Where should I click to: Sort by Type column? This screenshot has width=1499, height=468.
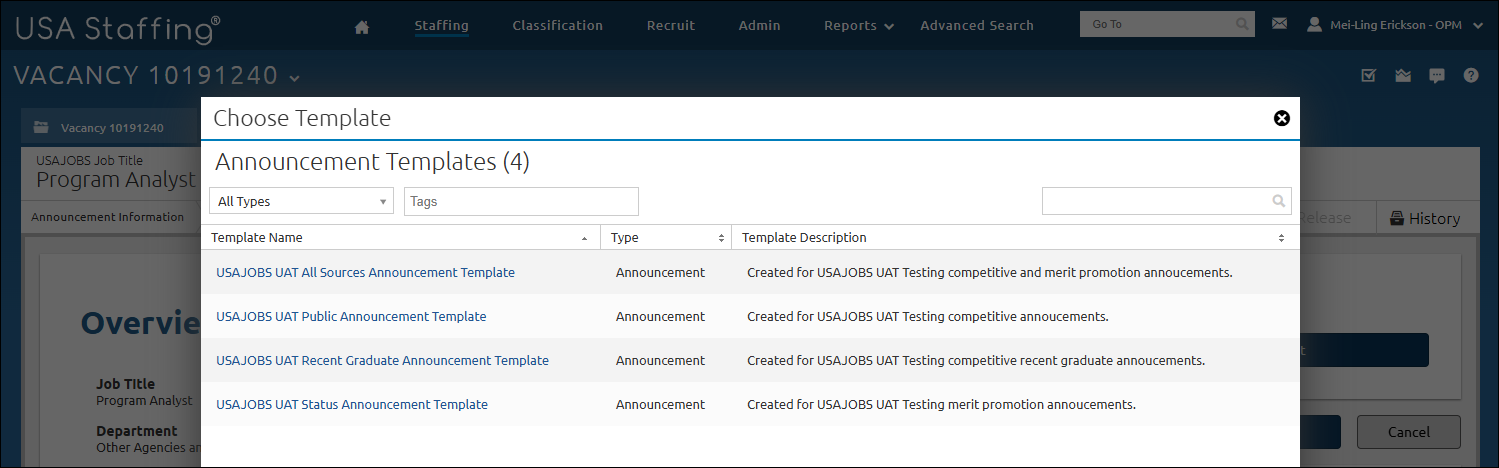[x=667, y=238]
